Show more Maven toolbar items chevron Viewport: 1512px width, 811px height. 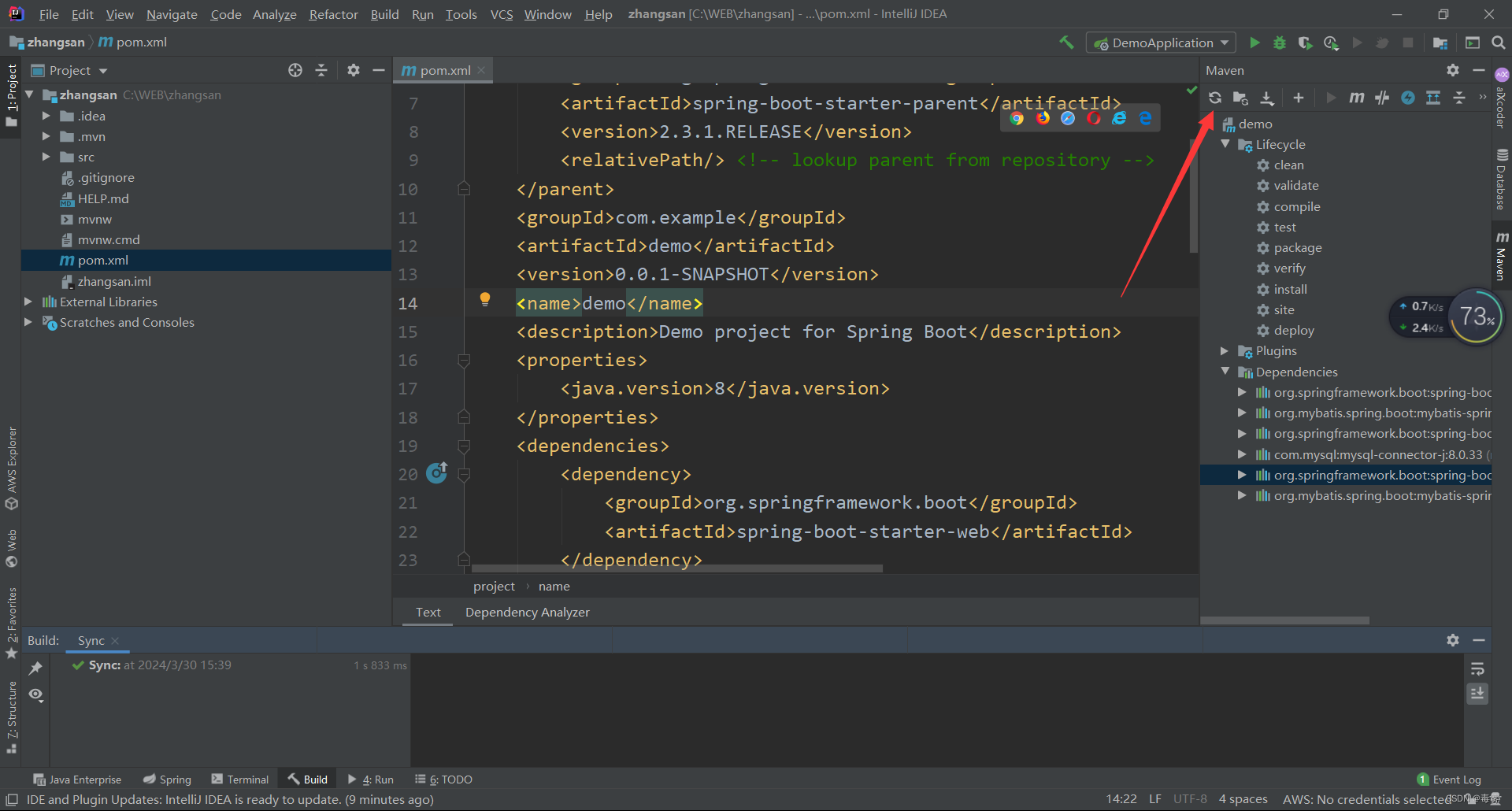[1482, 98]
